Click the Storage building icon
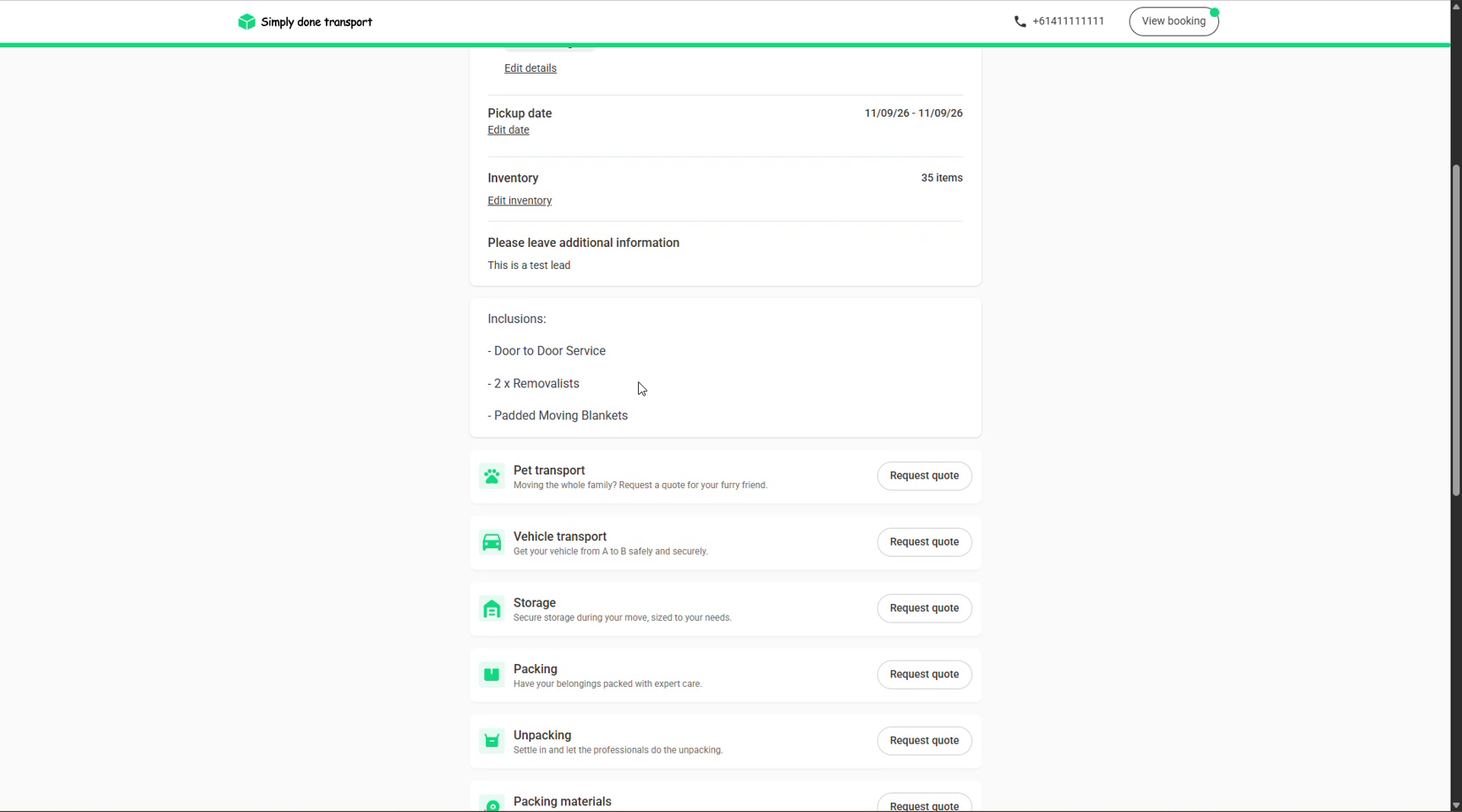Viewport: 1462px width, 812px height. pos(492,609)
